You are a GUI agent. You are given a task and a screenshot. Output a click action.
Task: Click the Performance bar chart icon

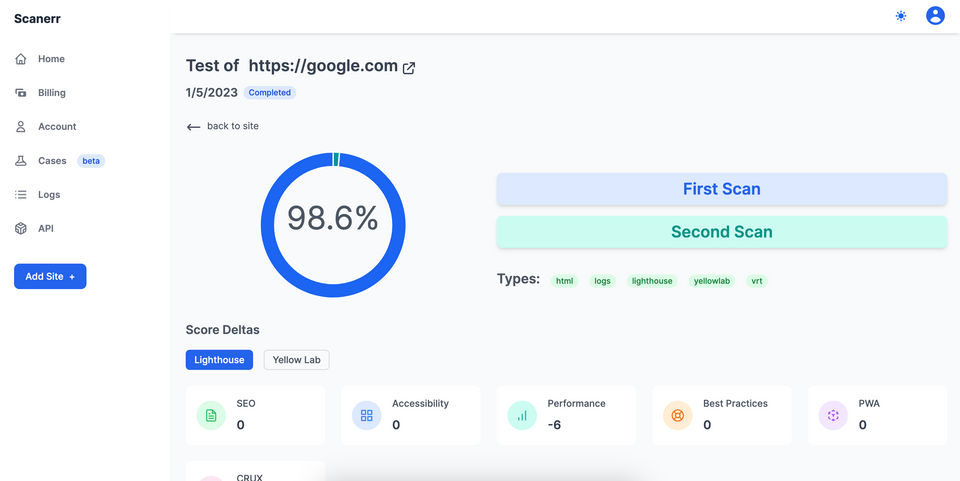click(522, 416)
